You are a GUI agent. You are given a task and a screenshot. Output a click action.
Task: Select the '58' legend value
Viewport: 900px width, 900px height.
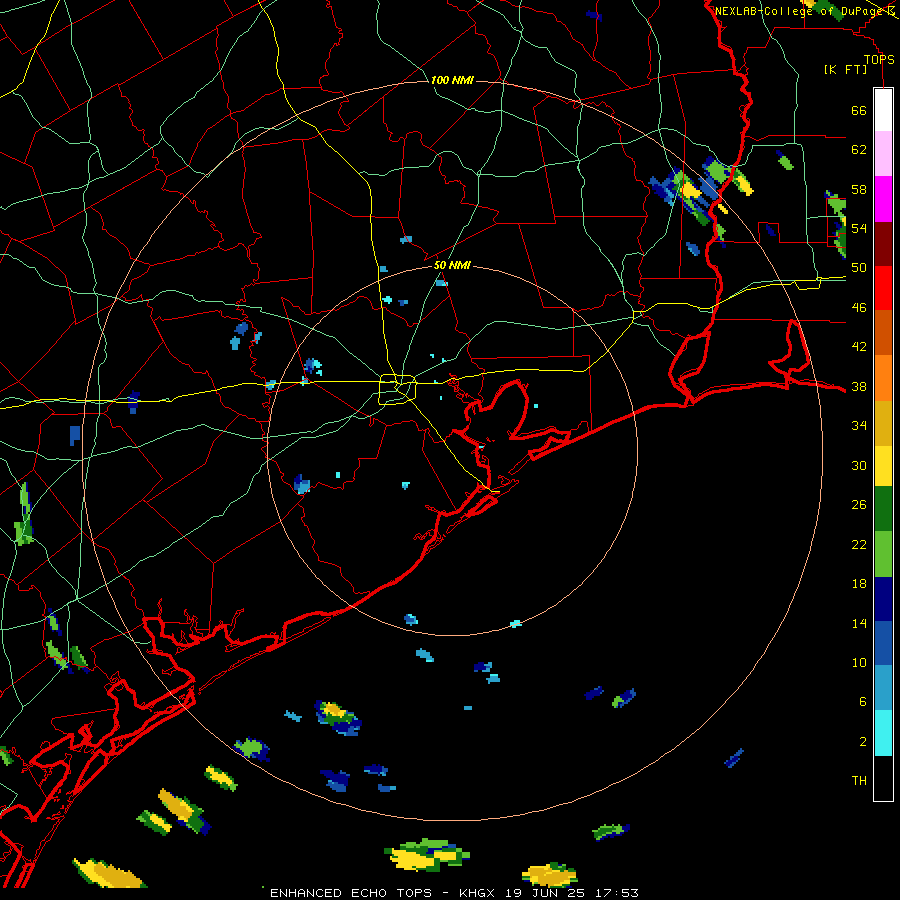tap(859, 189)
